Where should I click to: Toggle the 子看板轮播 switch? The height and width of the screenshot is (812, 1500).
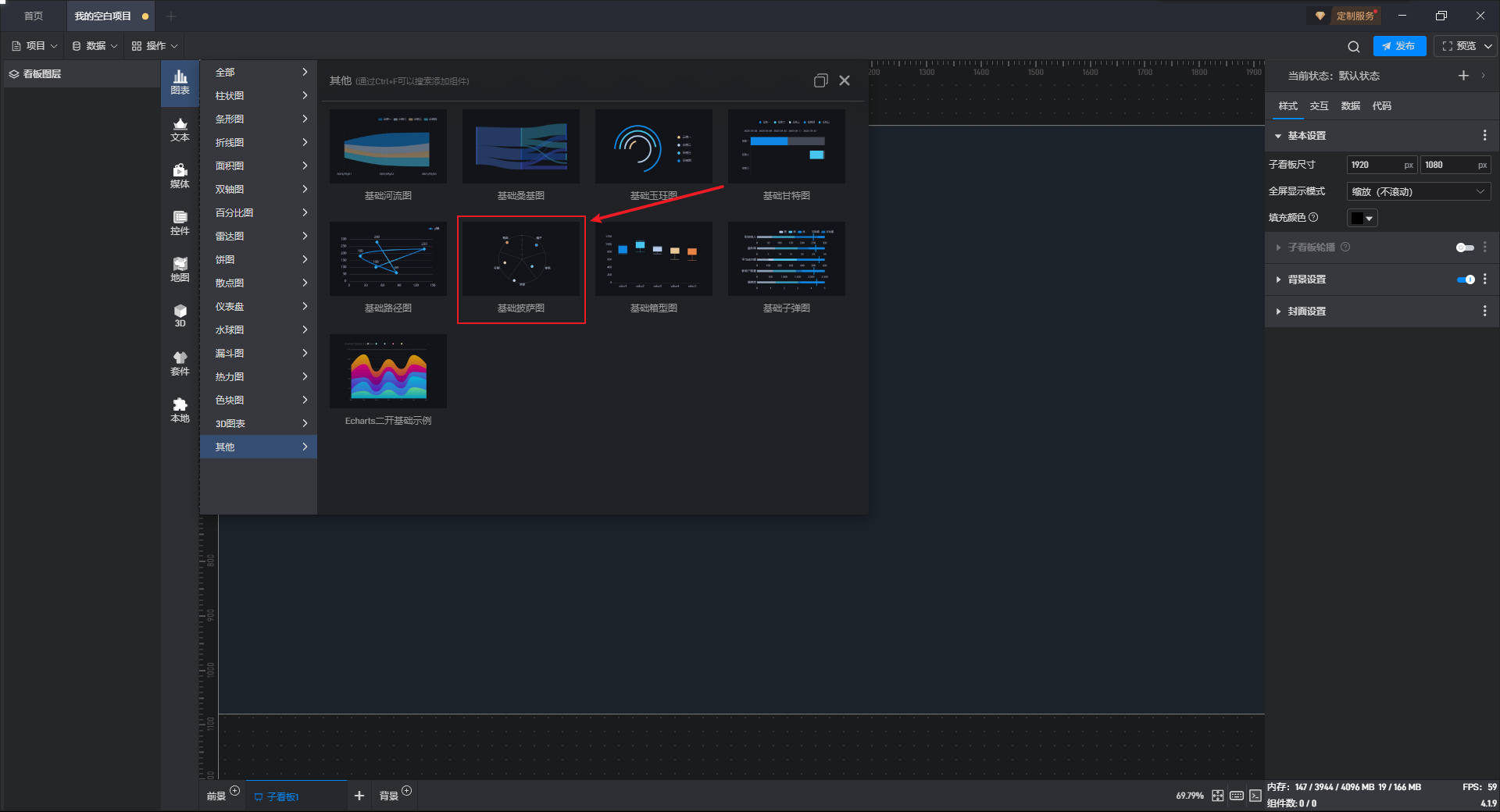(x=1464, y=248)
